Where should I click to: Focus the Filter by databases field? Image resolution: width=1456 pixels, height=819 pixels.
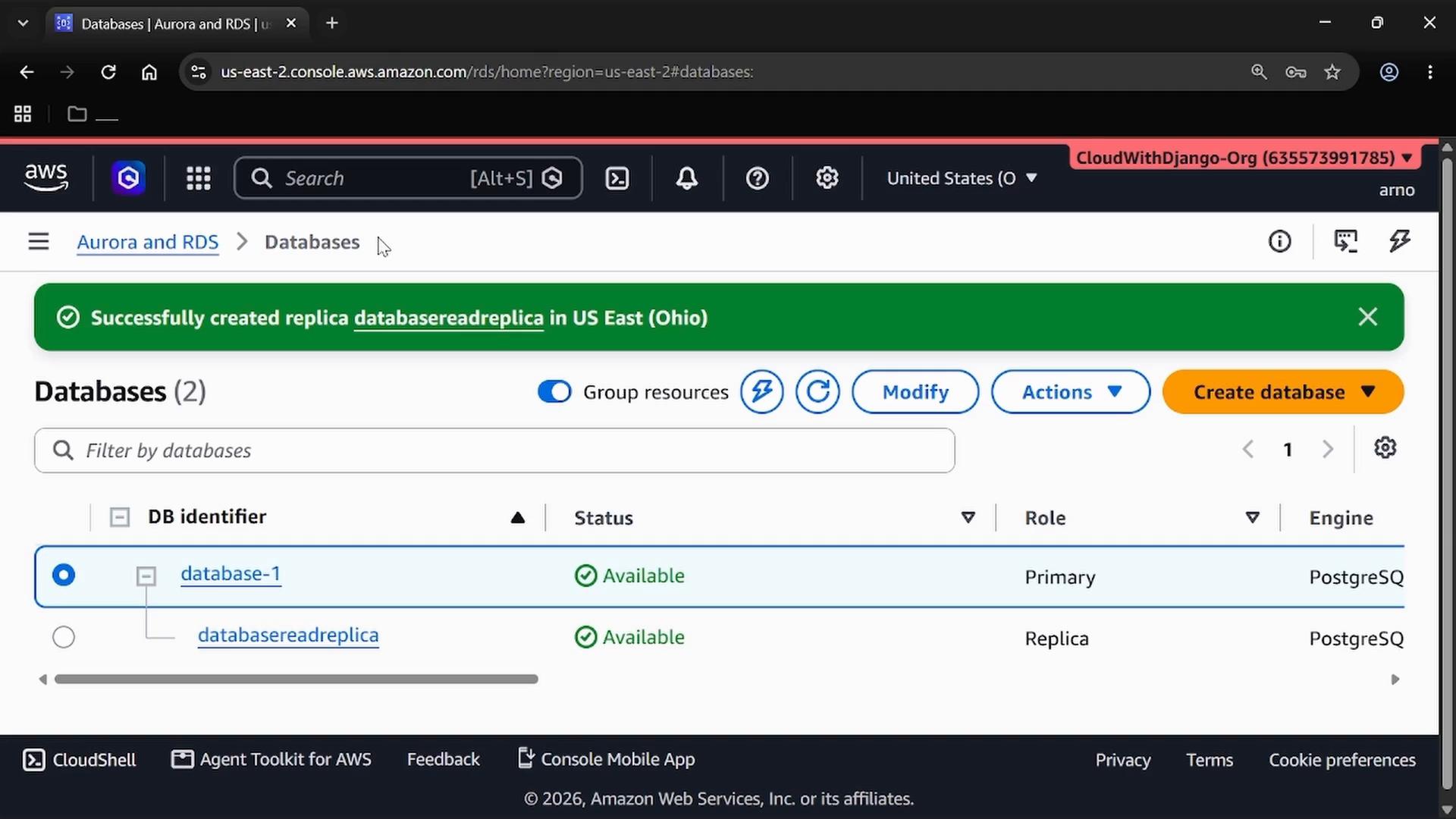coord(494,450)
